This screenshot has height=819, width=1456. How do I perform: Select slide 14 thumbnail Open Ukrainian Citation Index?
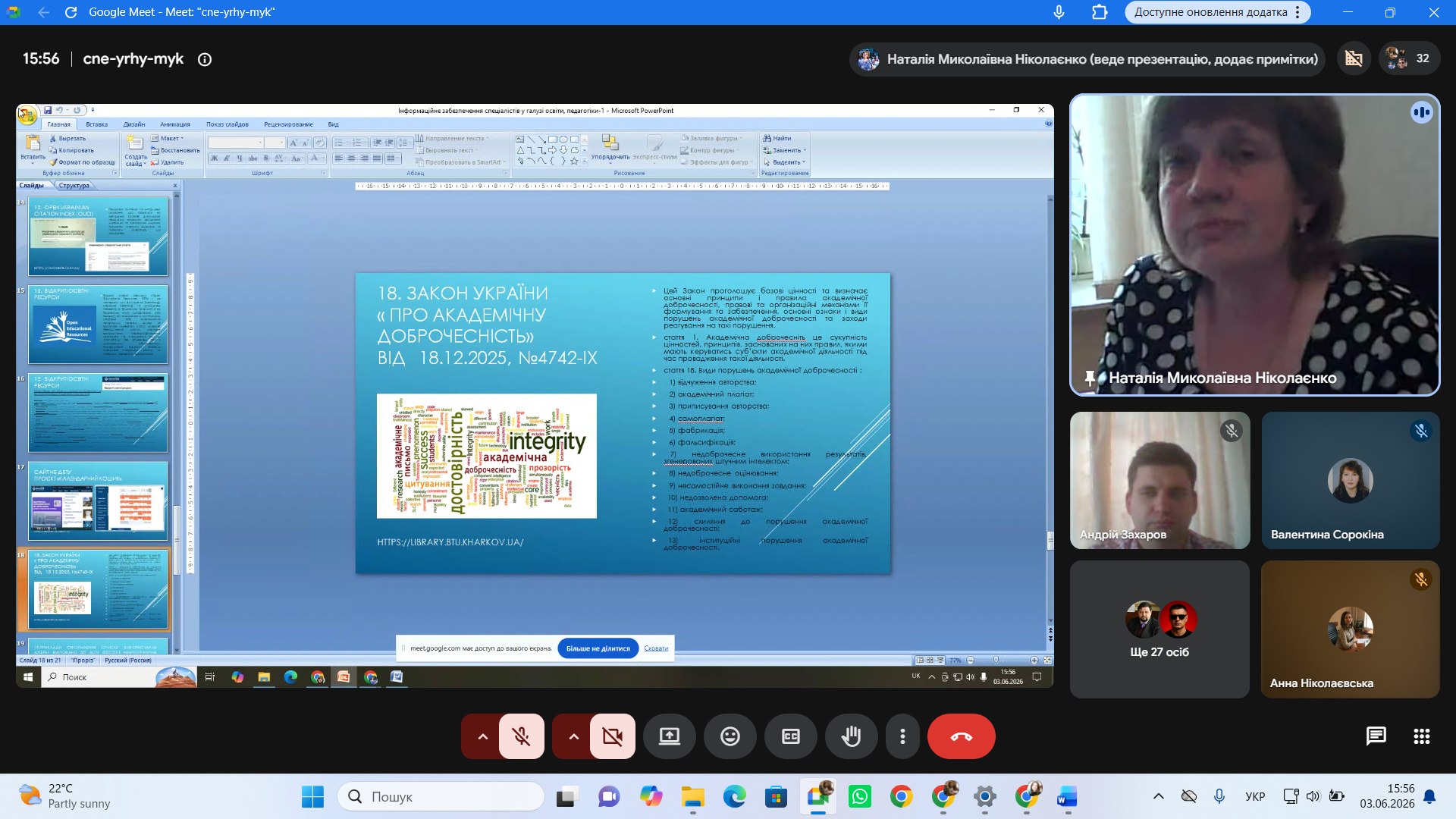point(99,237)
